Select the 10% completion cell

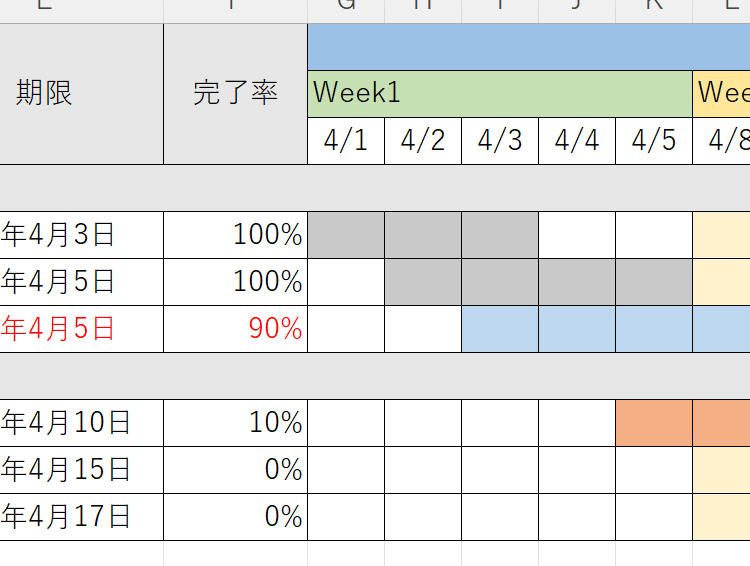[x=235, y=423]
